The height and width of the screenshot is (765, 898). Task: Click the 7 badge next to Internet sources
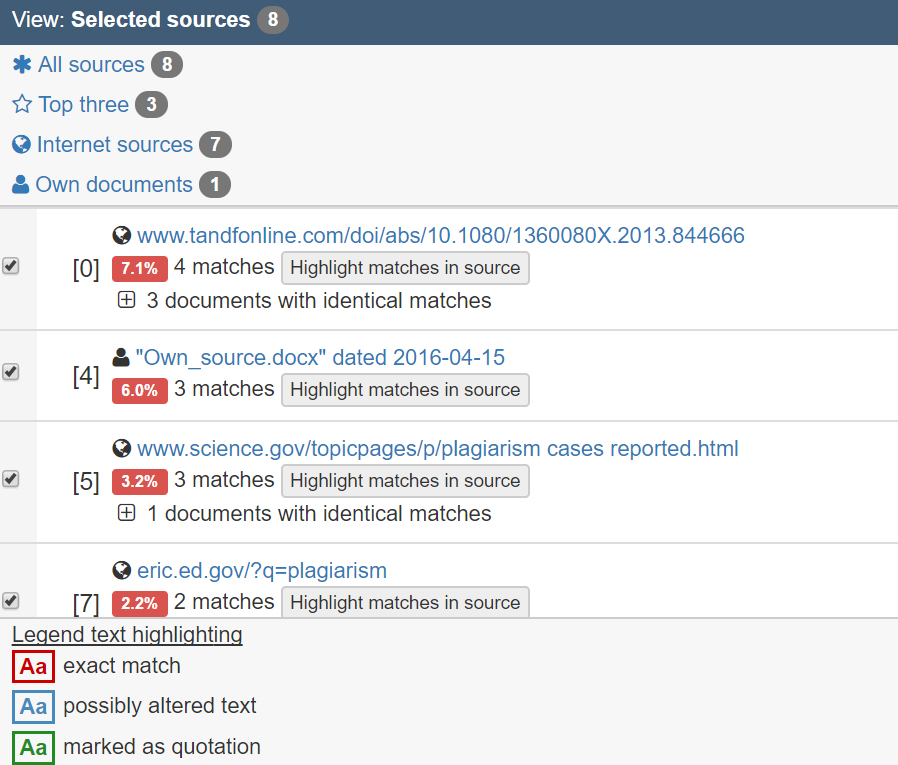(x=215, y=144)
